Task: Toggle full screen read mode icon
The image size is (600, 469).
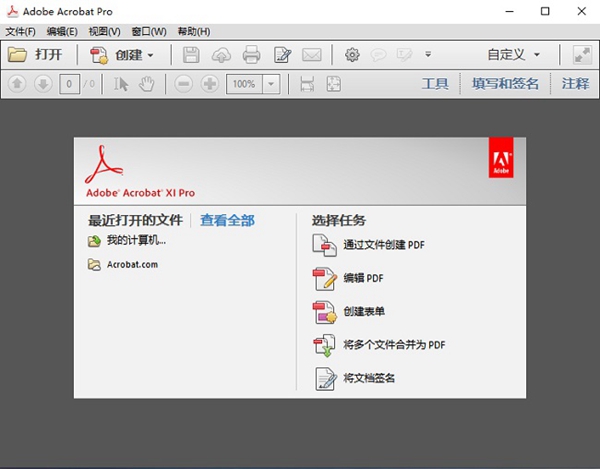Action: (581, 55)
